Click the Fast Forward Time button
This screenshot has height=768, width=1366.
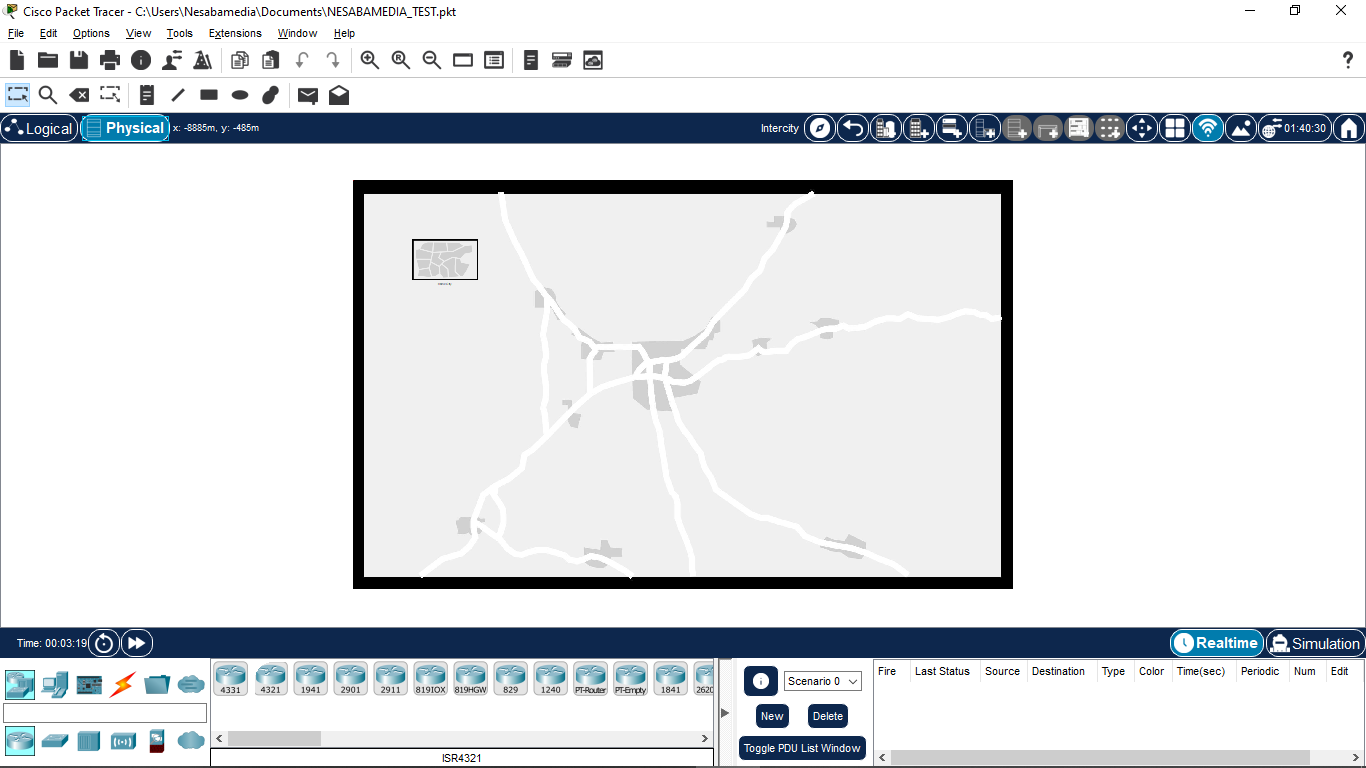coord(137,643)
